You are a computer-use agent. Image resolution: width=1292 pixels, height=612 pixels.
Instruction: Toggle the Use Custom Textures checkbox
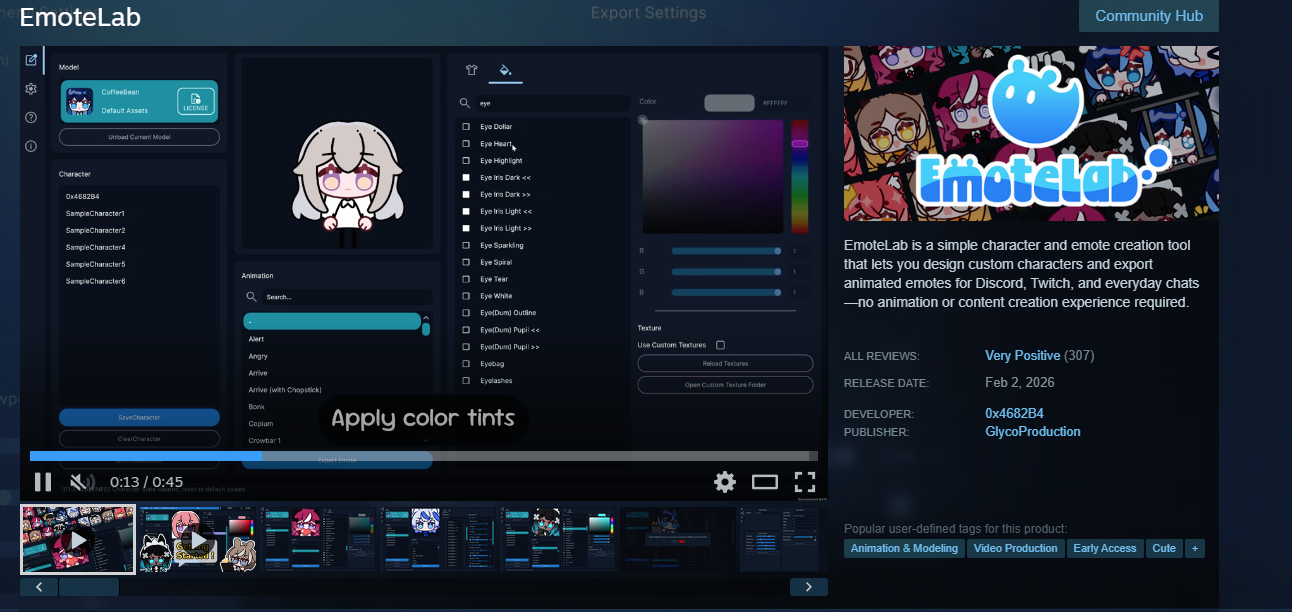click(720, 345)
